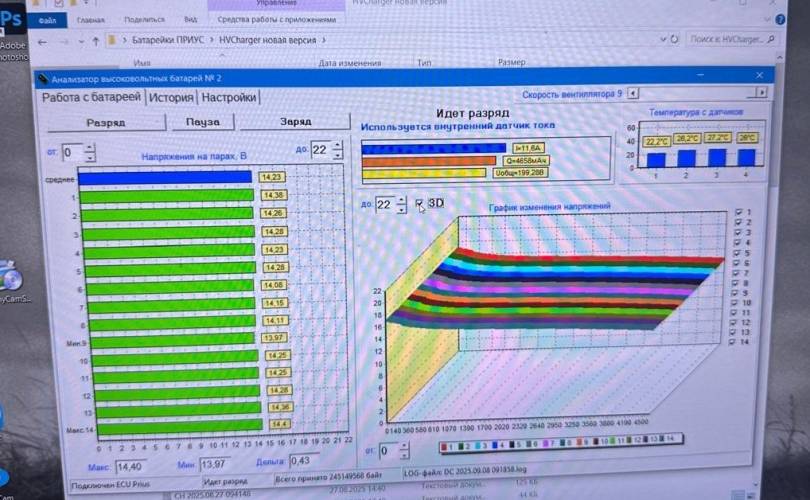Click the total voltage label Uобщ=199,28В
810x500 pixels.
520,173
